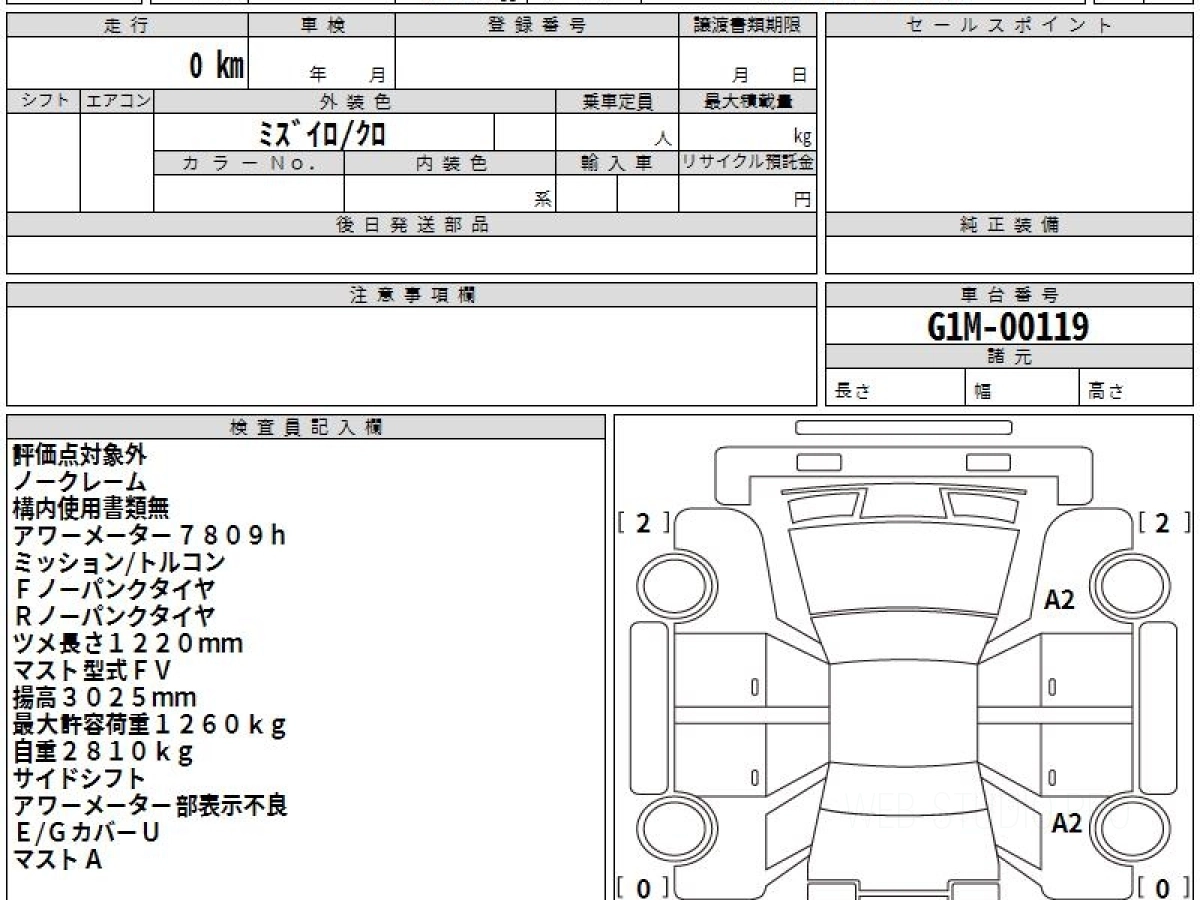Select the 最大許容荷重1260kg line
The width and height of the screenshot is (1200, 900).
(x=150, y=725)
